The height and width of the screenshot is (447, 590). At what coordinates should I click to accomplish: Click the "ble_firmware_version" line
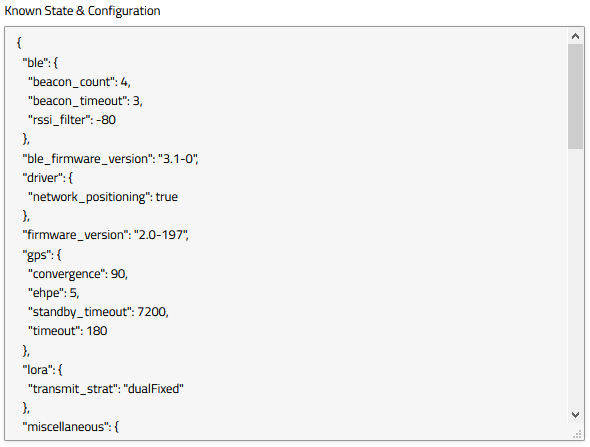tap(110, 159)
